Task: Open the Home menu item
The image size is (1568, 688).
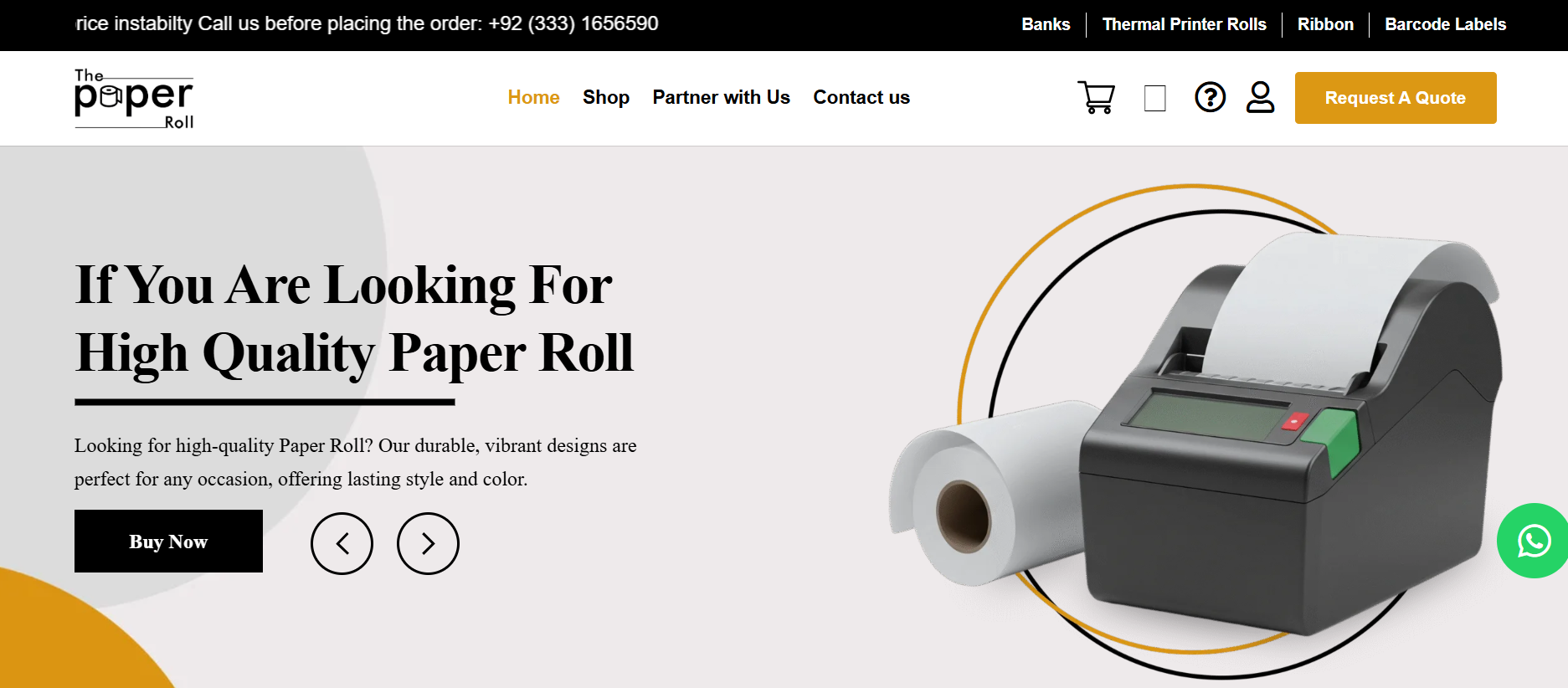Action: [x=533, y=97]
